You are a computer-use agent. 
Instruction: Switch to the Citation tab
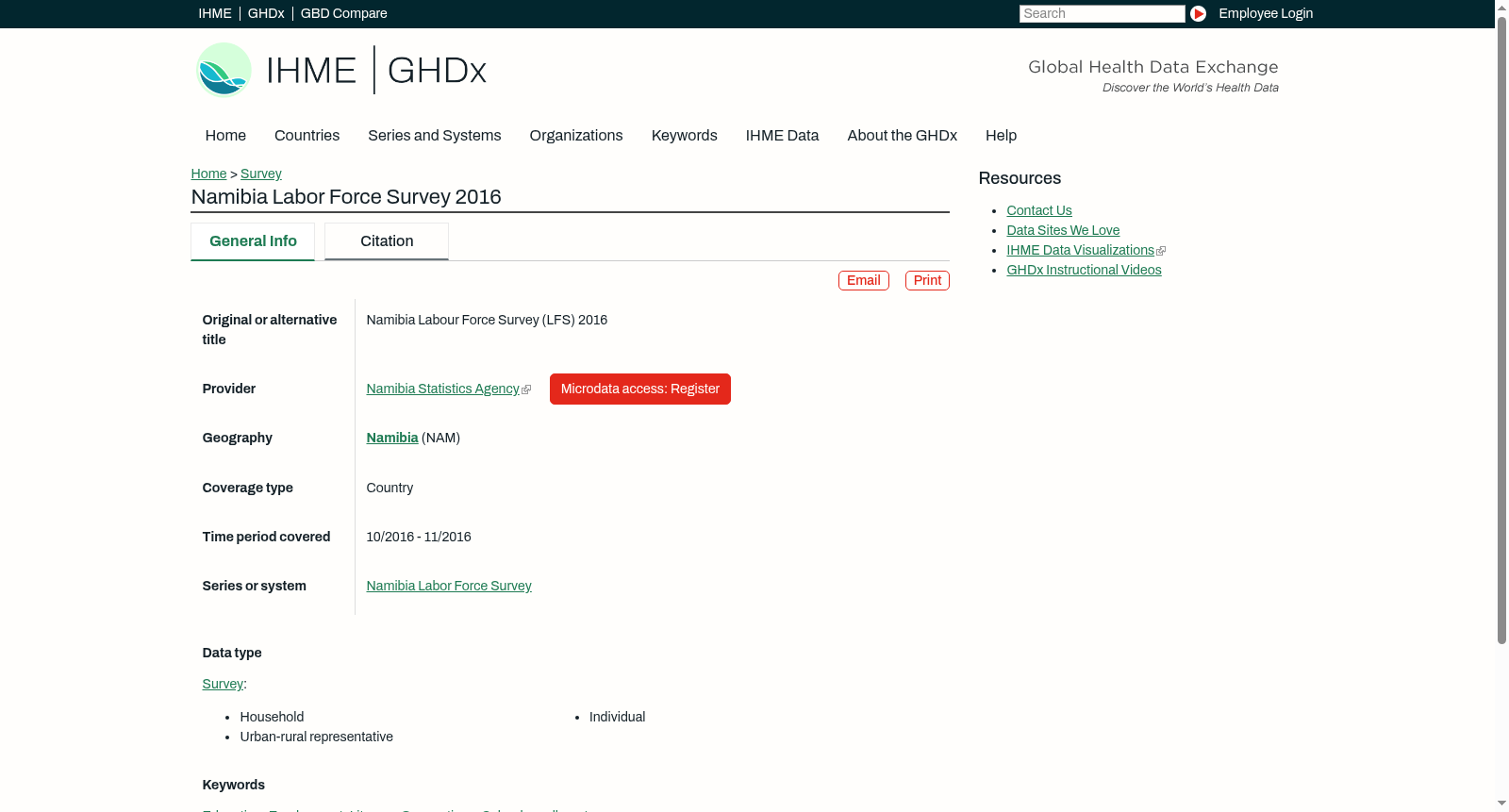tap(387, 241)
